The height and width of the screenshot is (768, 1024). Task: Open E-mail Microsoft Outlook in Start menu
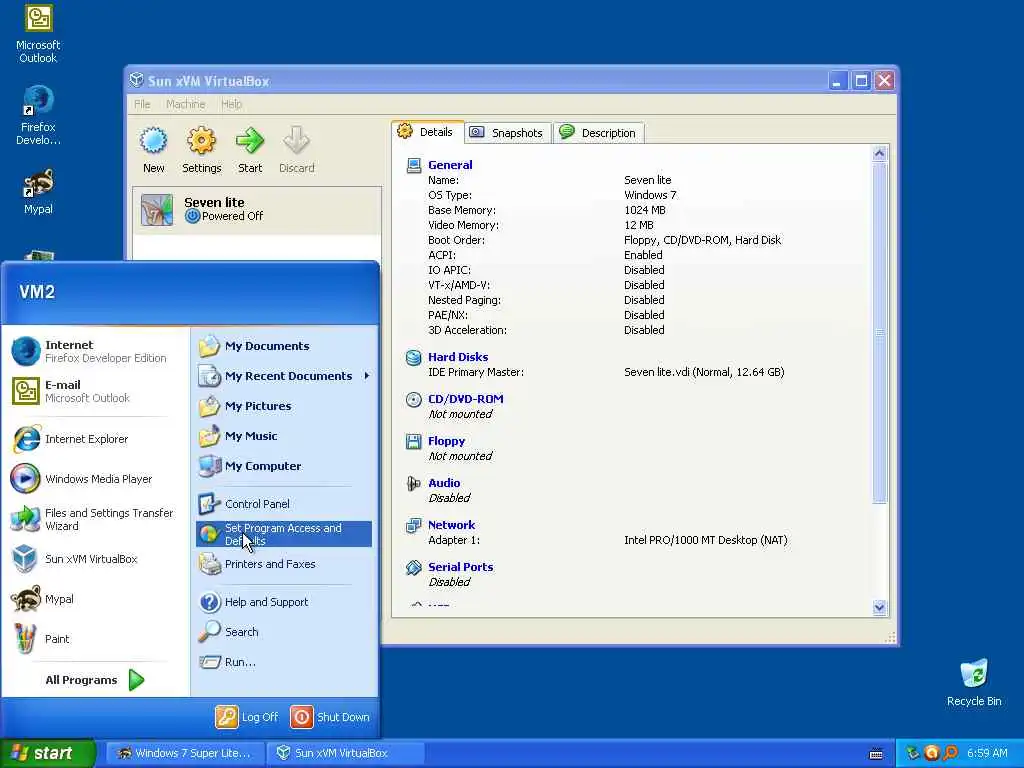click(95, 391)
